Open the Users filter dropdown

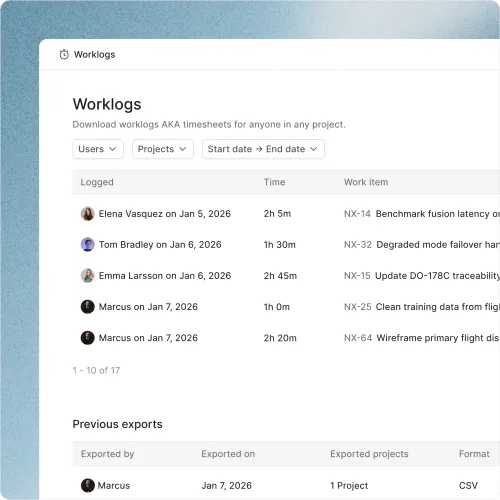pos(98,149)
